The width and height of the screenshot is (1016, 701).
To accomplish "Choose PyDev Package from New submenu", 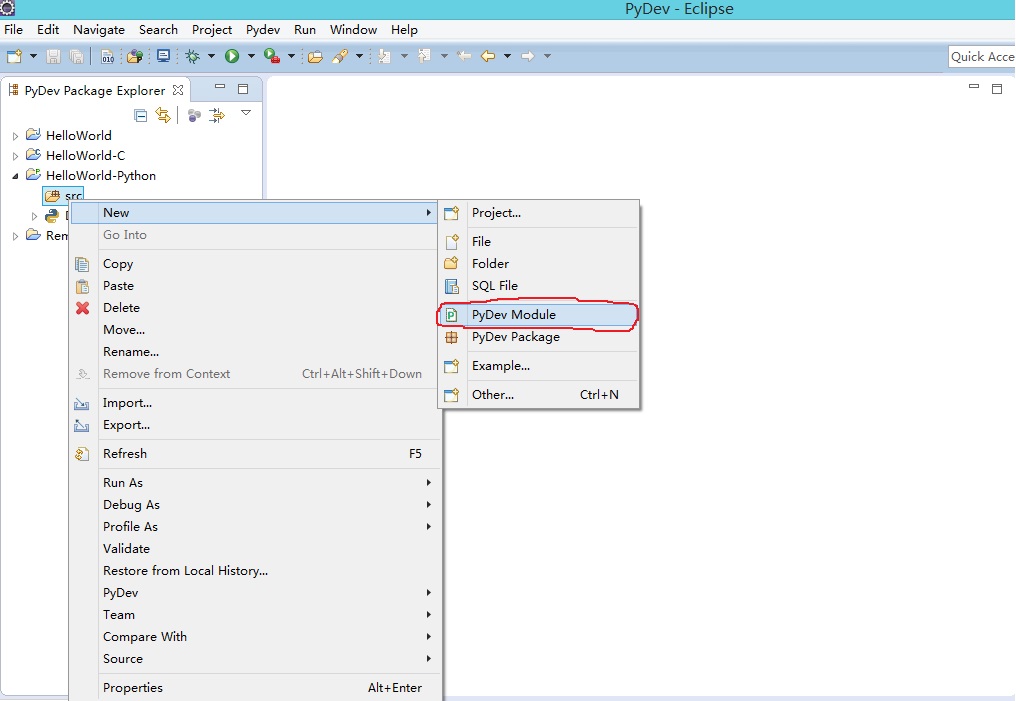I will click(538, 337).
